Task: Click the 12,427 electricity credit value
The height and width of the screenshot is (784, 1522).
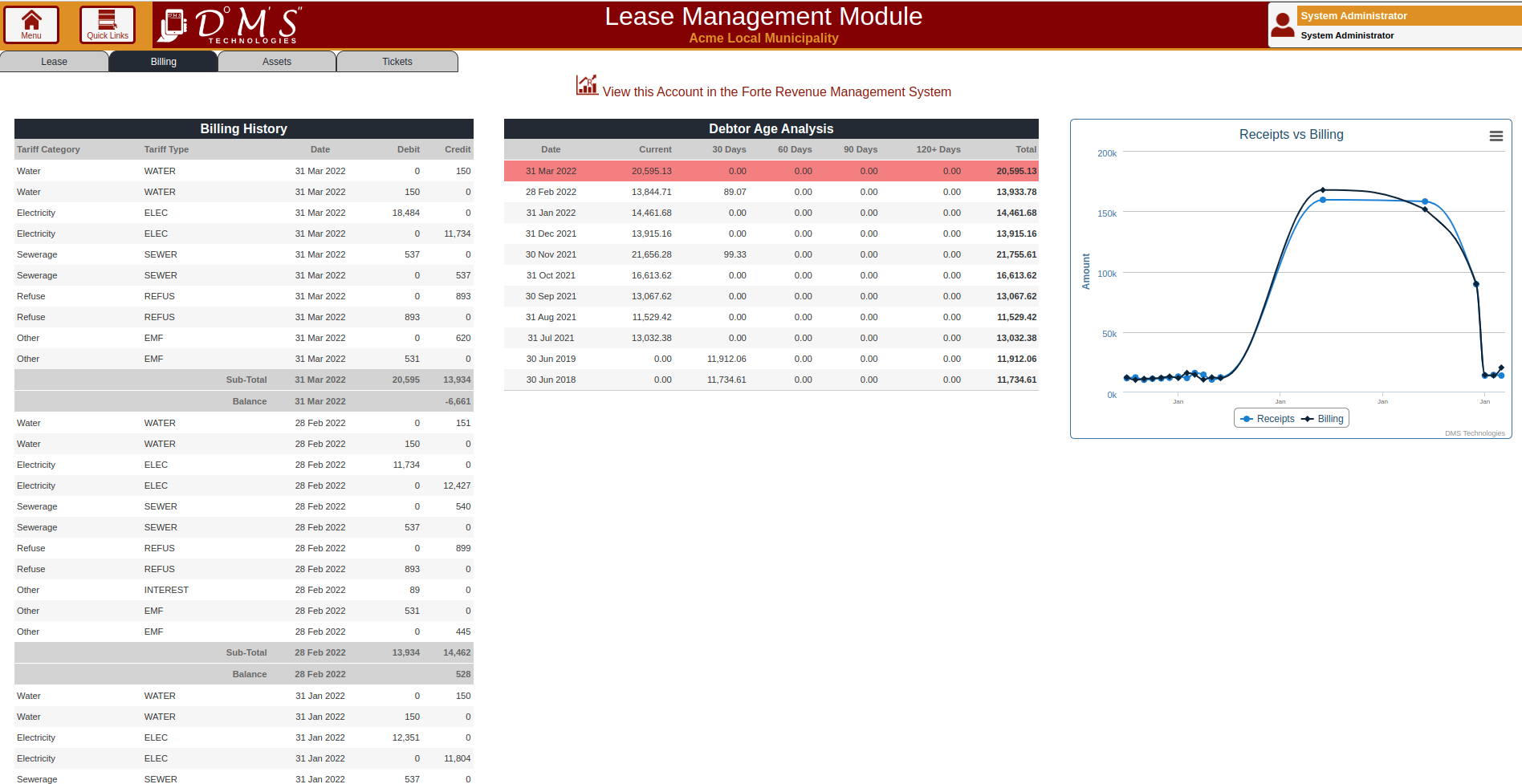Action: pyautogui.click(x=457, y=485)
